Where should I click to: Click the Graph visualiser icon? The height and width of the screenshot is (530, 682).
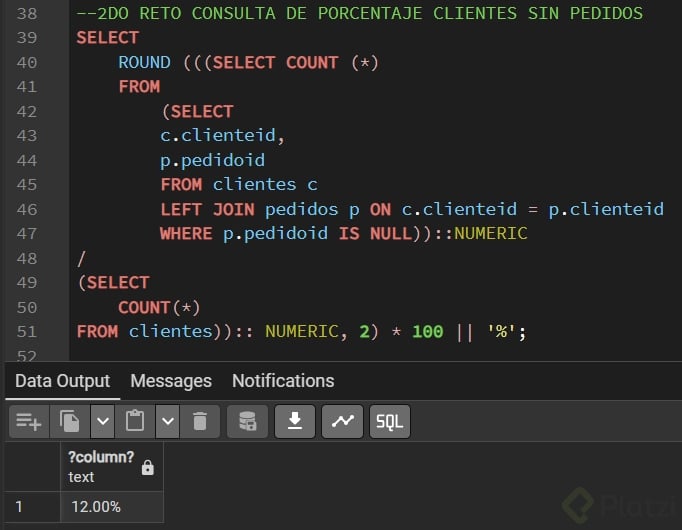342,421
